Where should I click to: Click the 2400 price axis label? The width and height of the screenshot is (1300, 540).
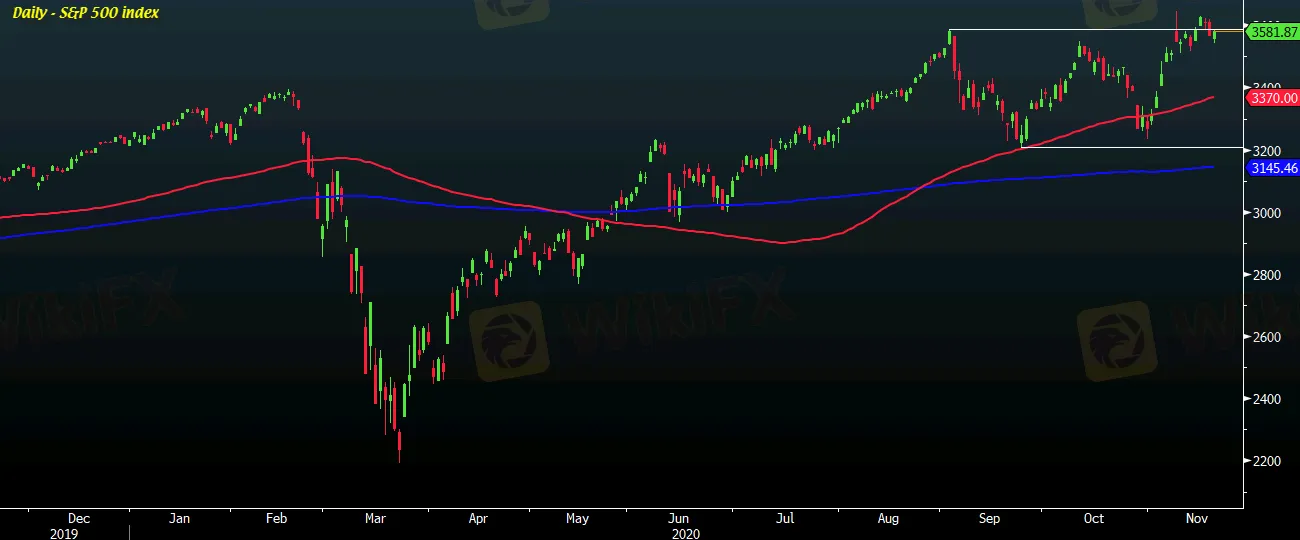tap(1266, 399)
